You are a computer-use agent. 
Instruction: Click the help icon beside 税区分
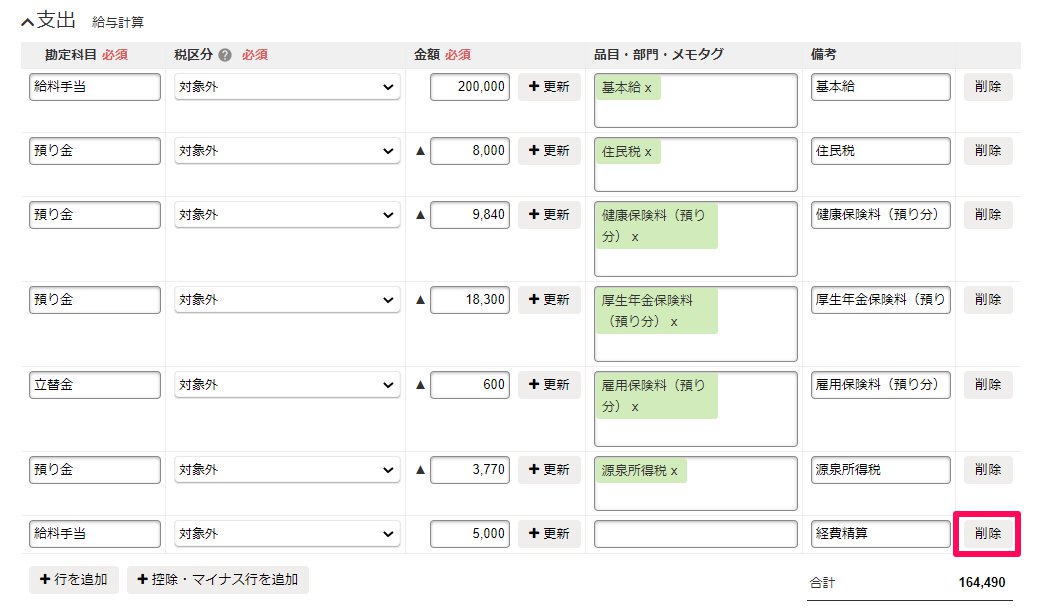point(225,55)
